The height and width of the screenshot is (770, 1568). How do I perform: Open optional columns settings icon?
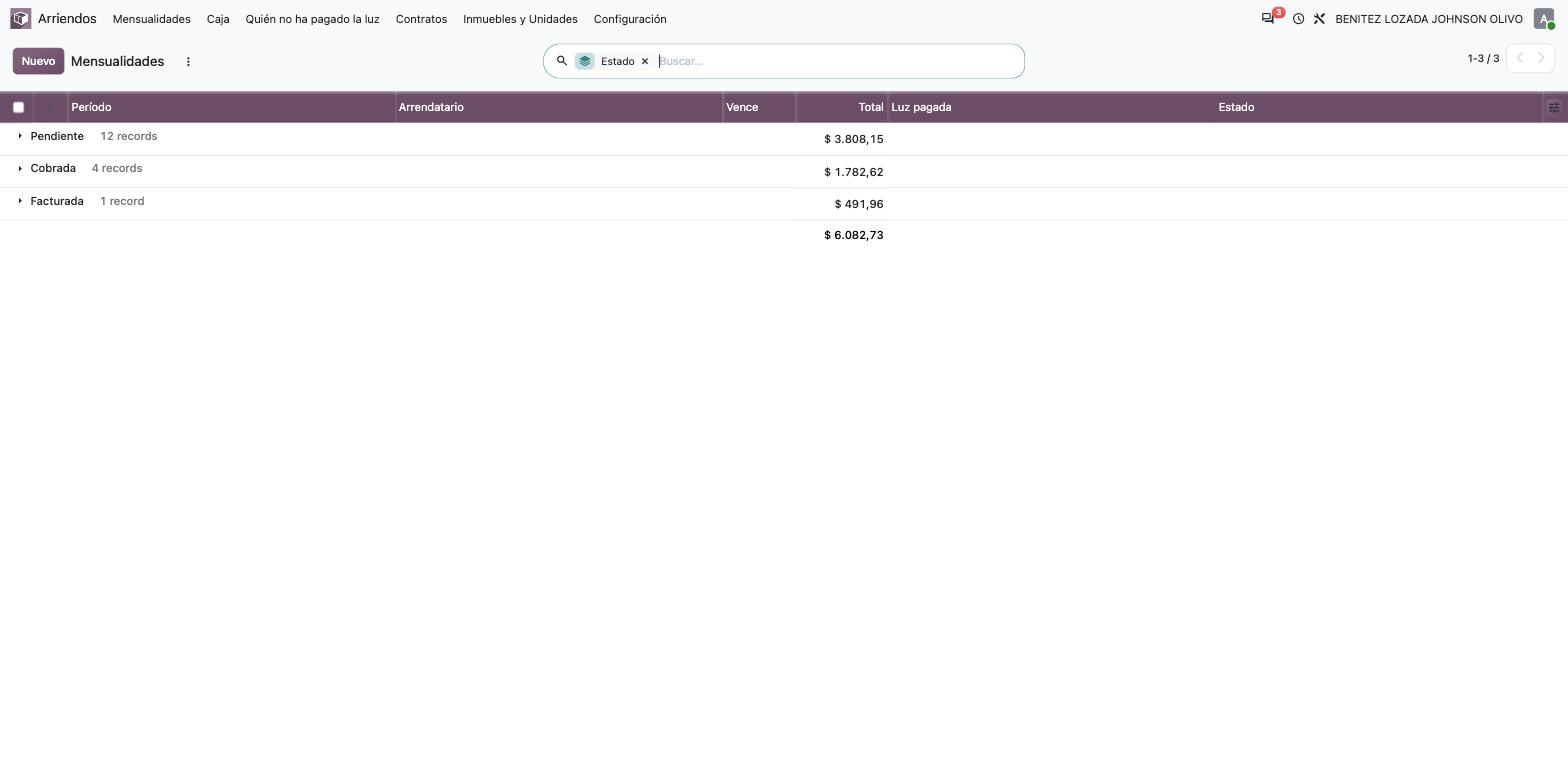(x=1554, y=107)
